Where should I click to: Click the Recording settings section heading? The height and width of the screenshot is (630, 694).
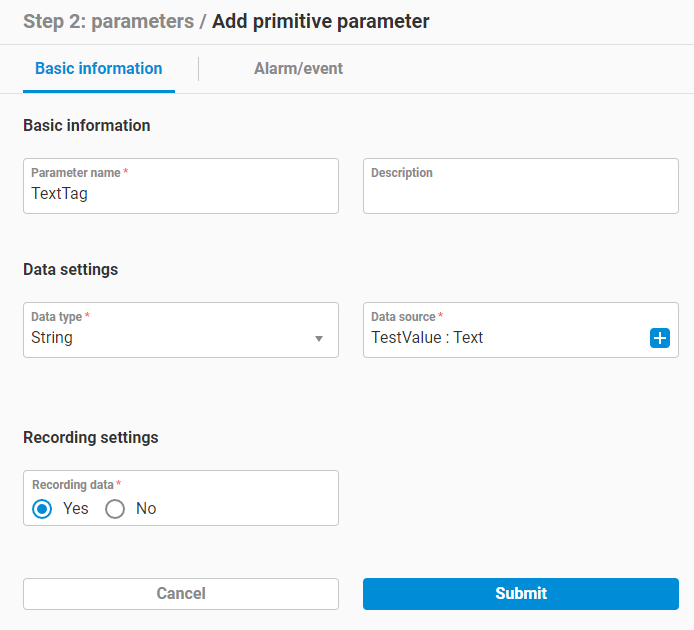90,438
